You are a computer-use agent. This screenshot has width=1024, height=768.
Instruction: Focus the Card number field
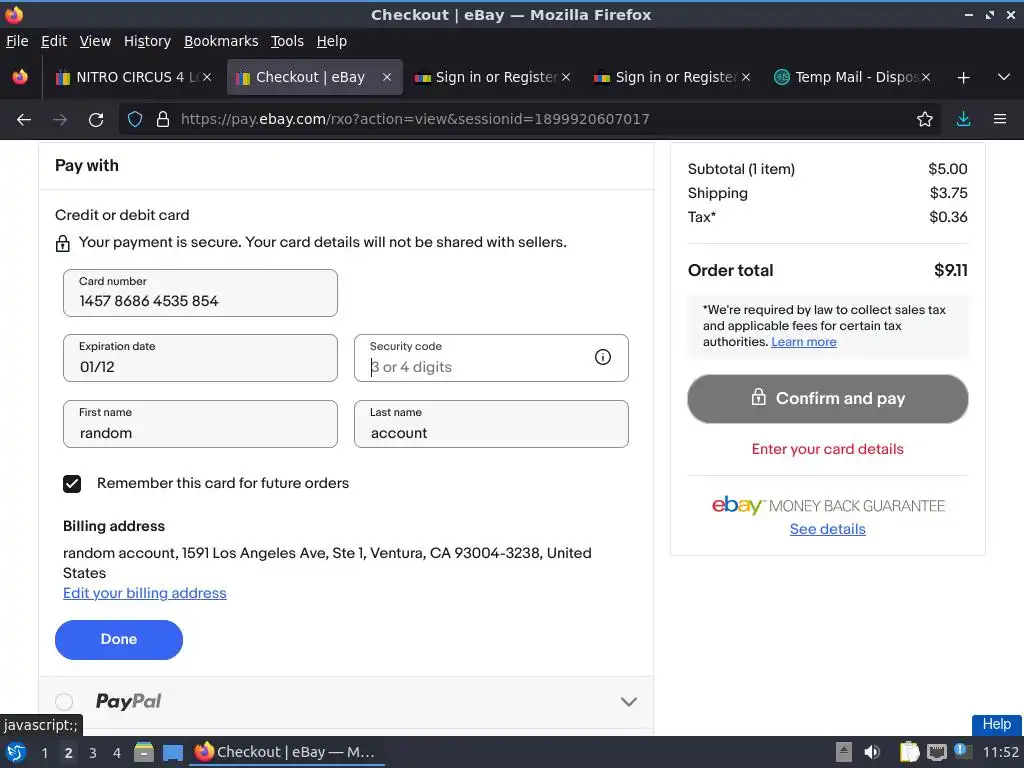click(x=200, y=293)
